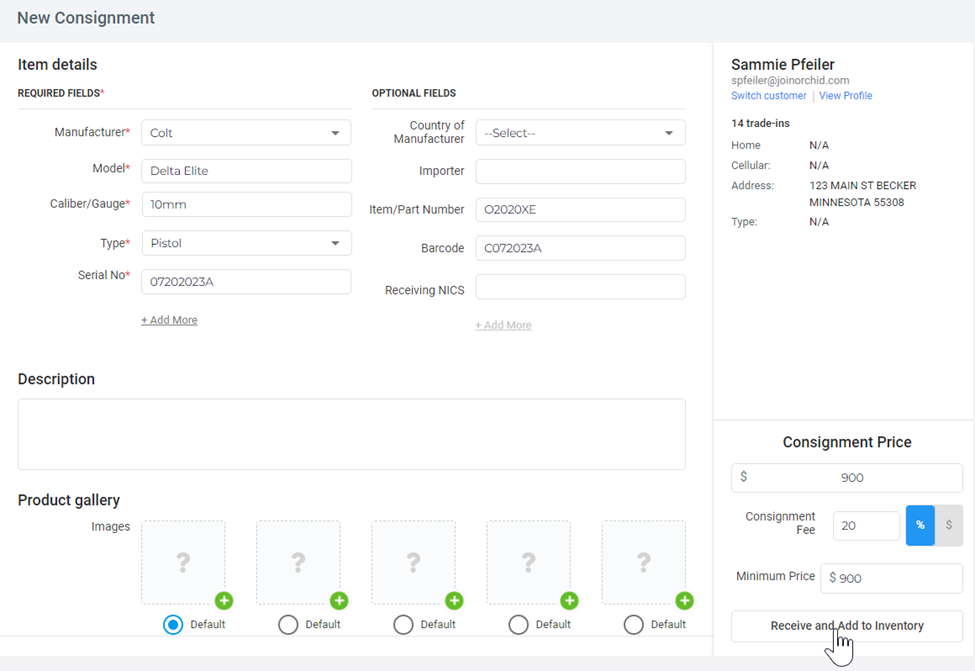Switch consignment fee to percent mode

click(920, 525)
